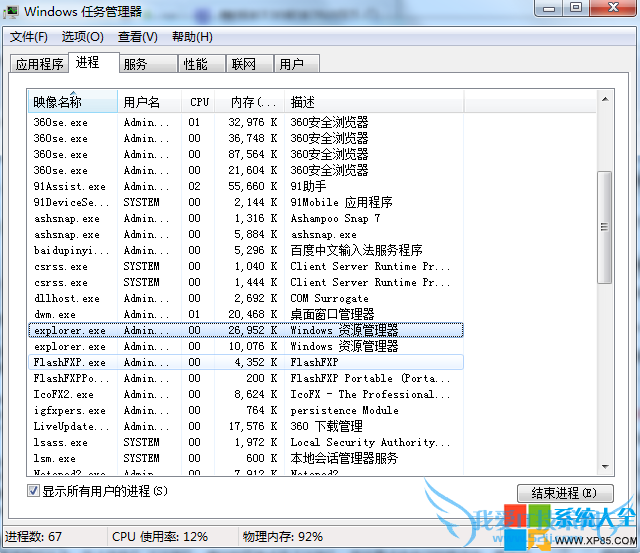Click description 桌面窗口管理器
Image resolution: width=640 pixels, height=553 pixels.
click(332, 314)
